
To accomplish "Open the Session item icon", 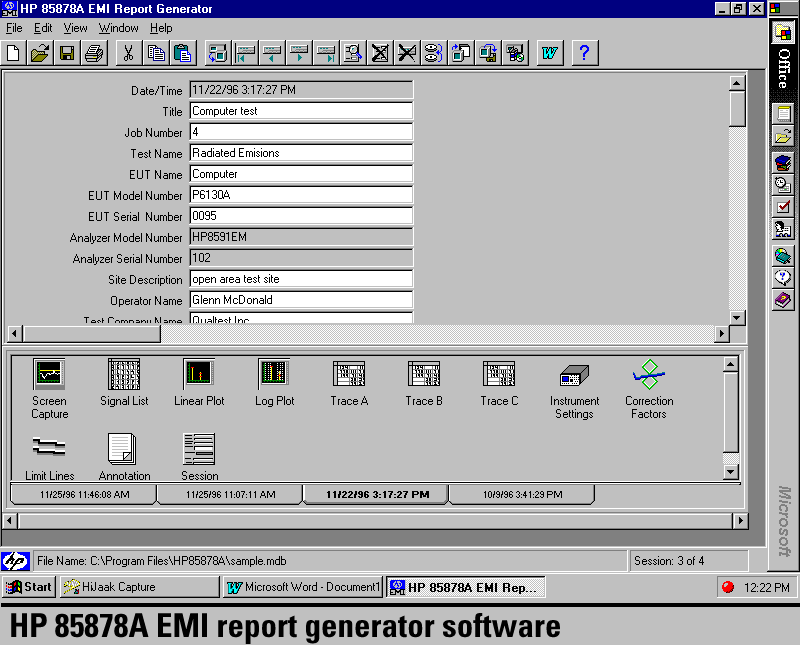I will coord(199,457).
